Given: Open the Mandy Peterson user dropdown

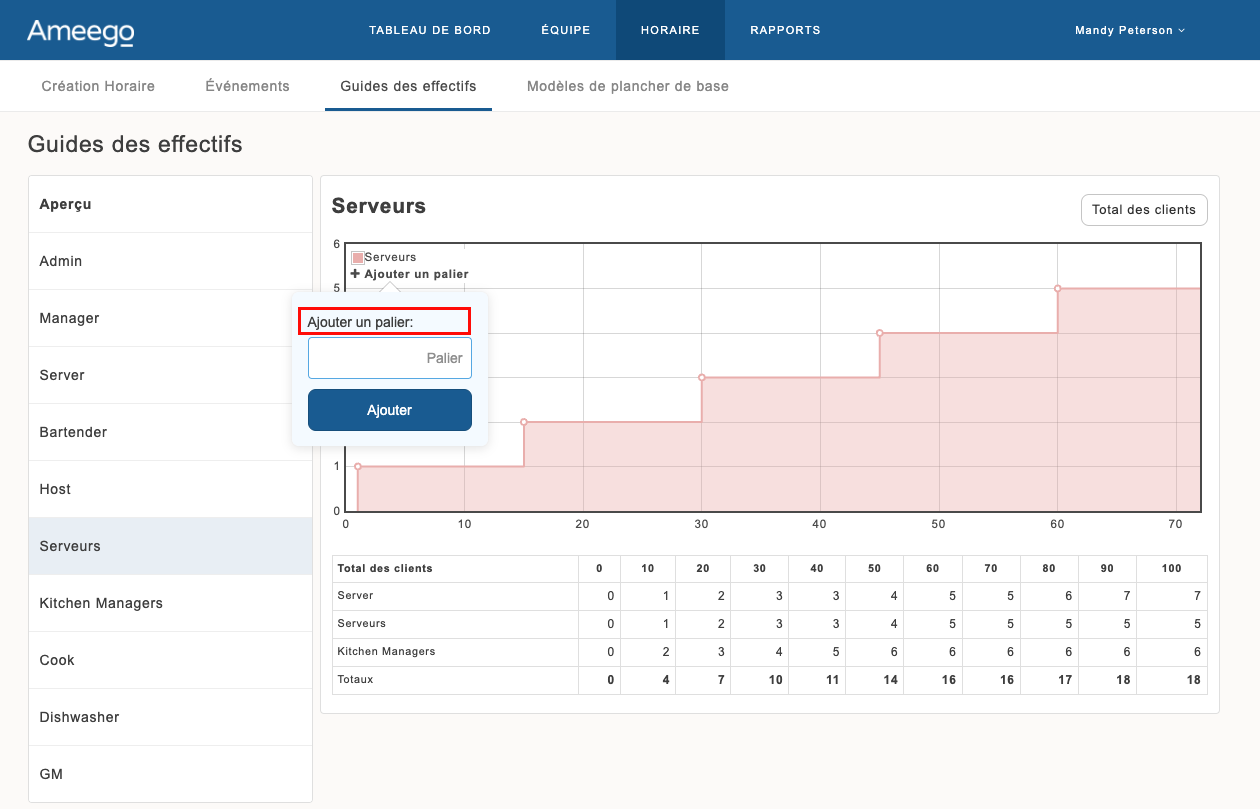Looking at the screenshot, I should coord(1129,31).
